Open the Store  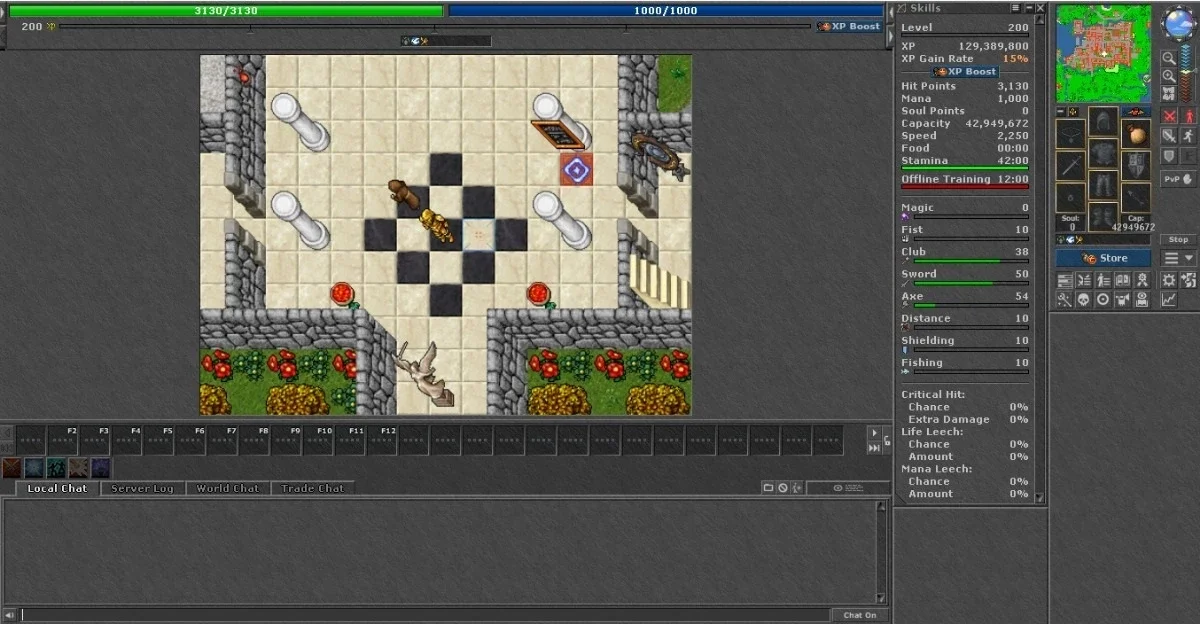pyautogui.click(x=1104, y=258)
